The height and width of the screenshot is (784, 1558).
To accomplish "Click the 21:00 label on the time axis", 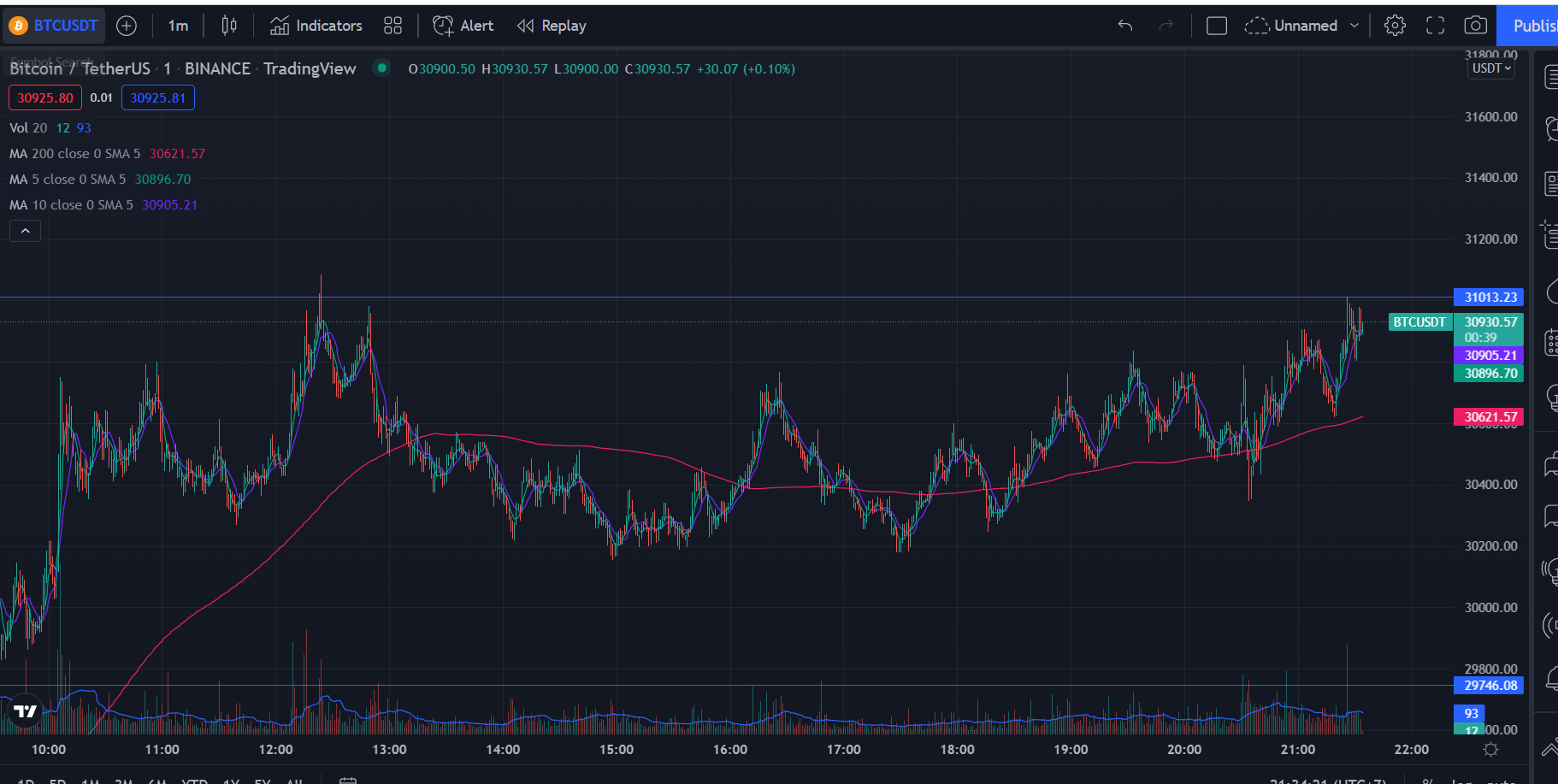I will pos(1298,750).
